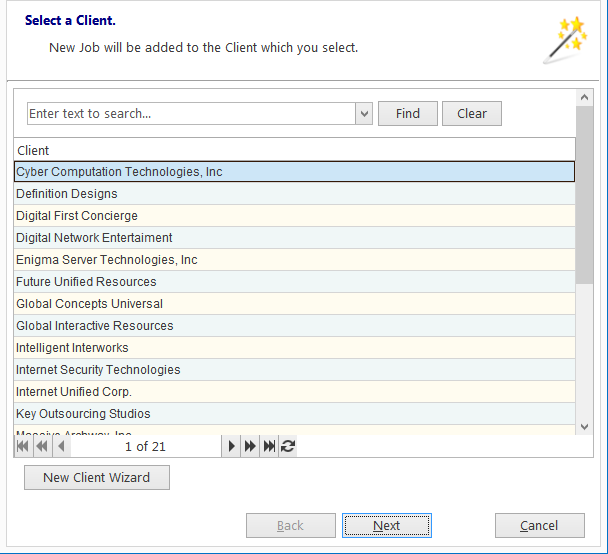Sort by the Client column header

click(x=295, y=150)
